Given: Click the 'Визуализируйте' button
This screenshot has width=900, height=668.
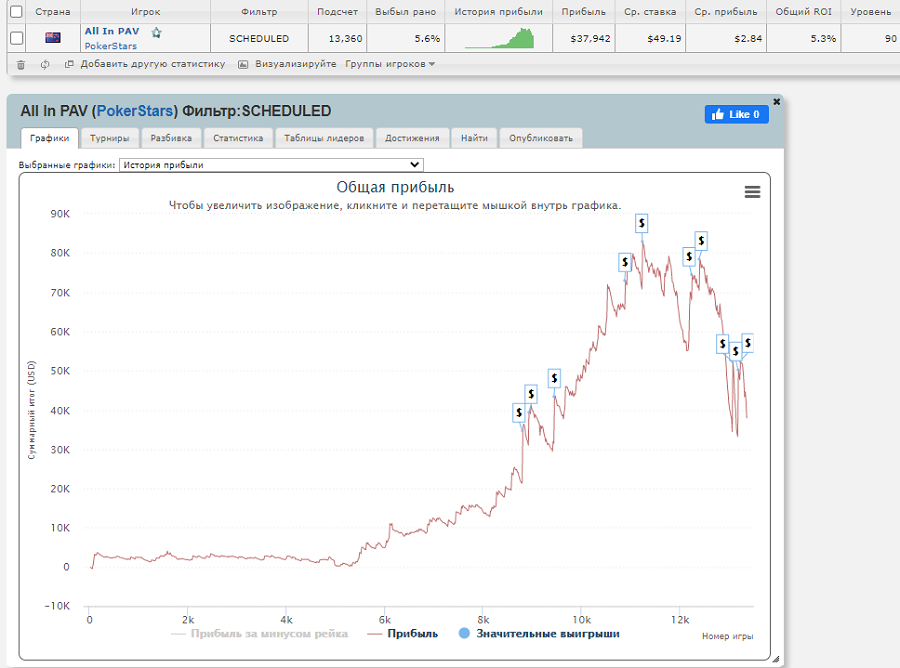Looking at the screenshot, I should [x=288, y=64].
